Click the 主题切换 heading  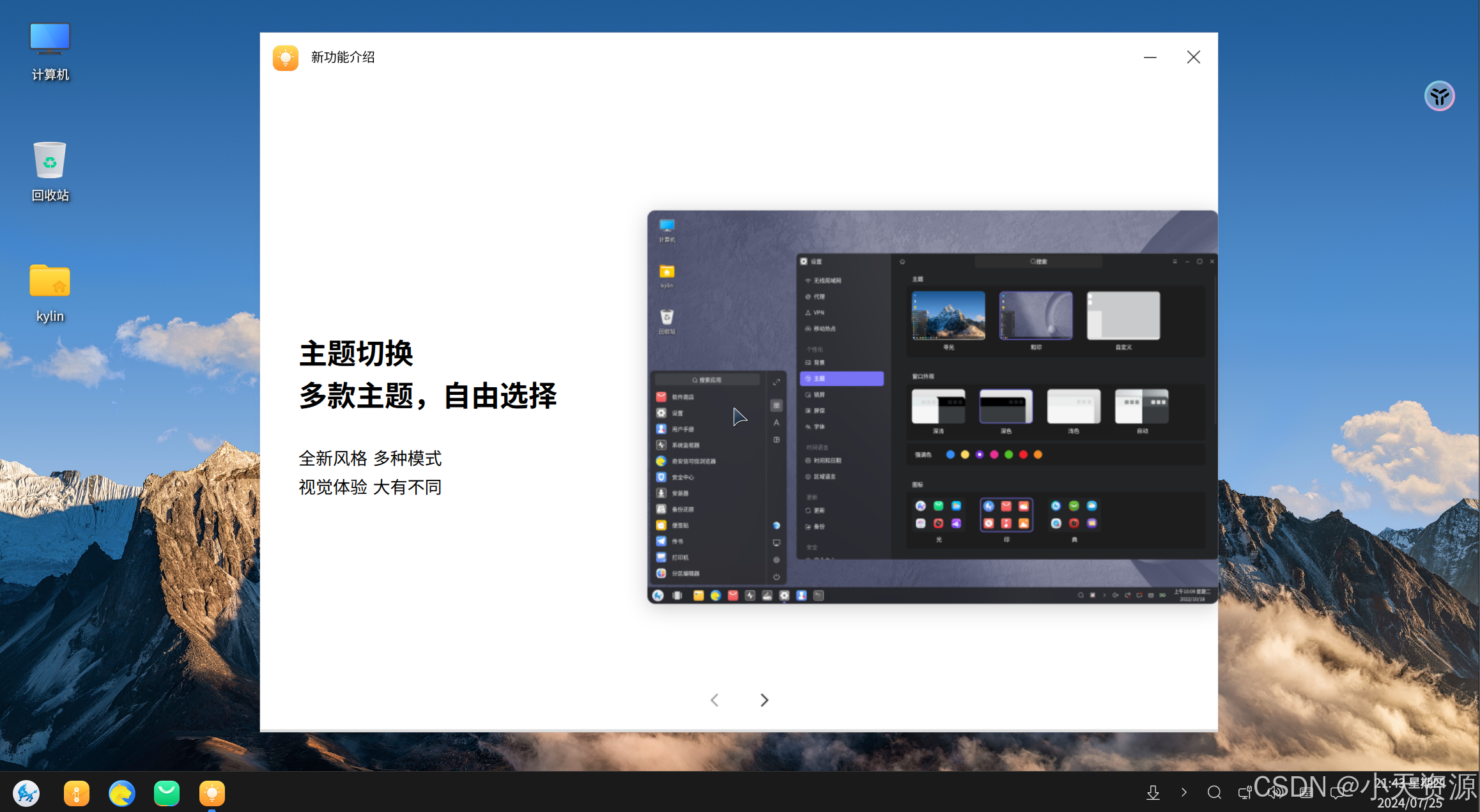(357, 354)
